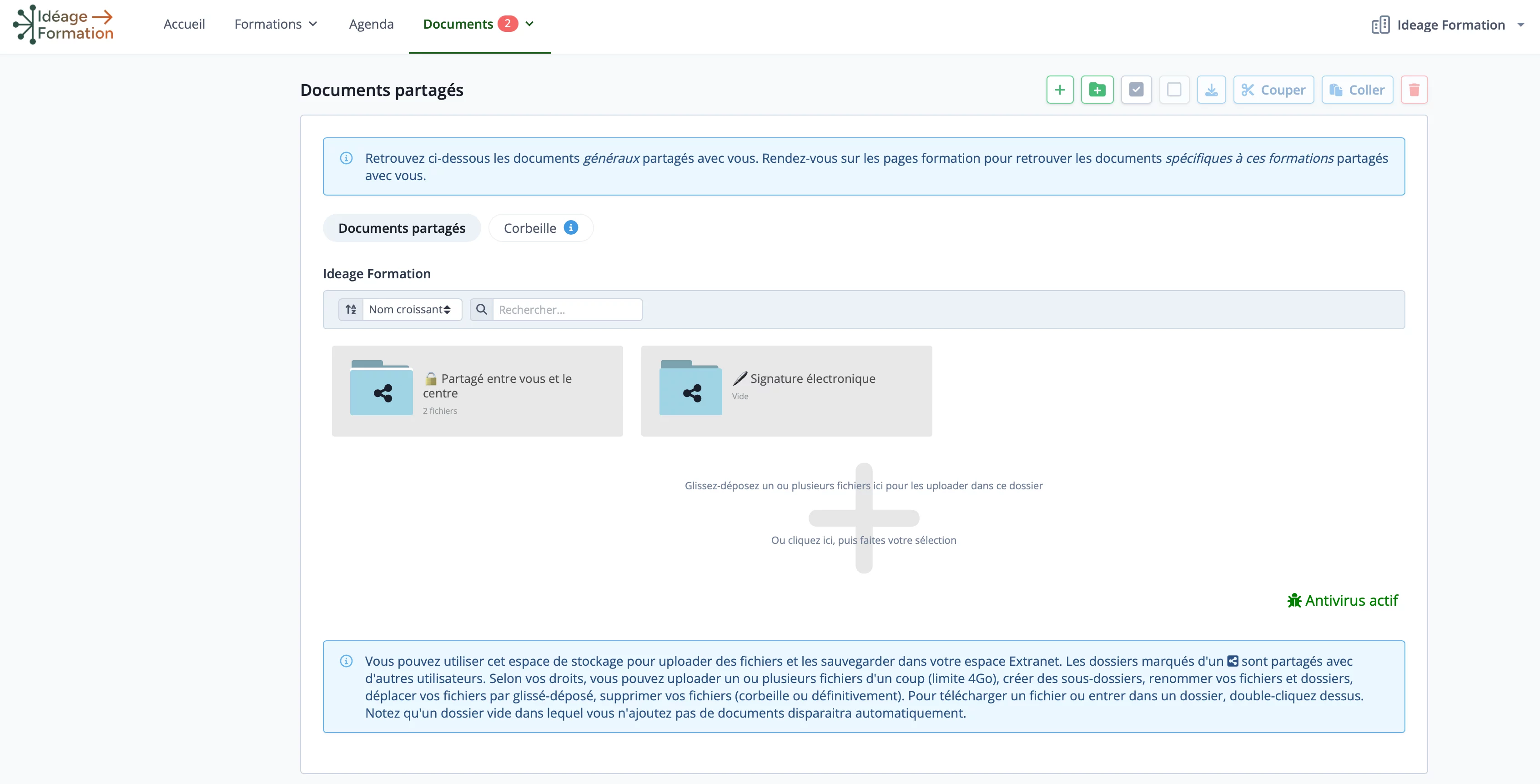Open the Accueil menu item
Viewport: 1540px width, 784px height.
(x=184, y=24)
